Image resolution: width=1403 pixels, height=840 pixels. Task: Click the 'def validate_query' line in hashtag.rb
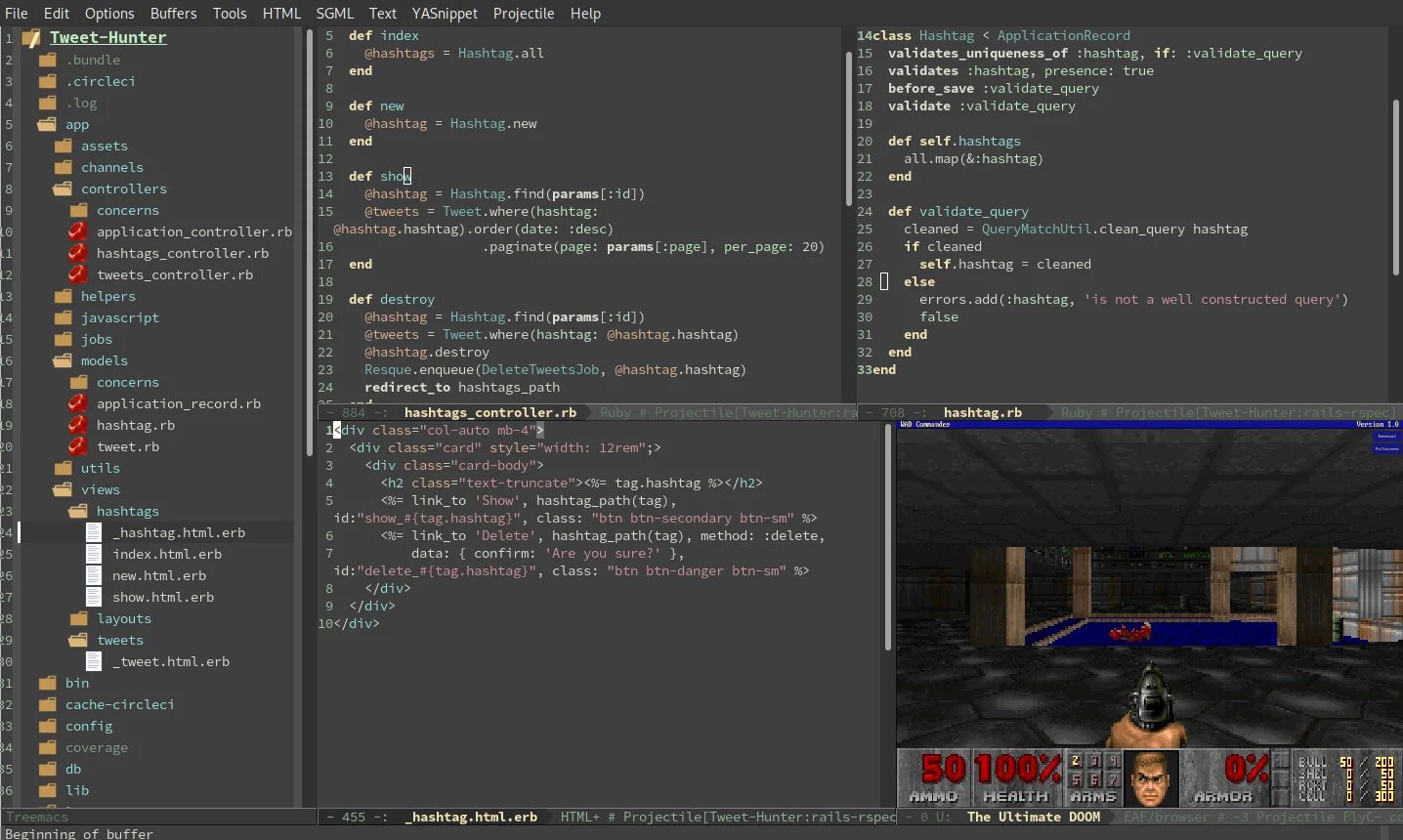[x=957, y=211]
